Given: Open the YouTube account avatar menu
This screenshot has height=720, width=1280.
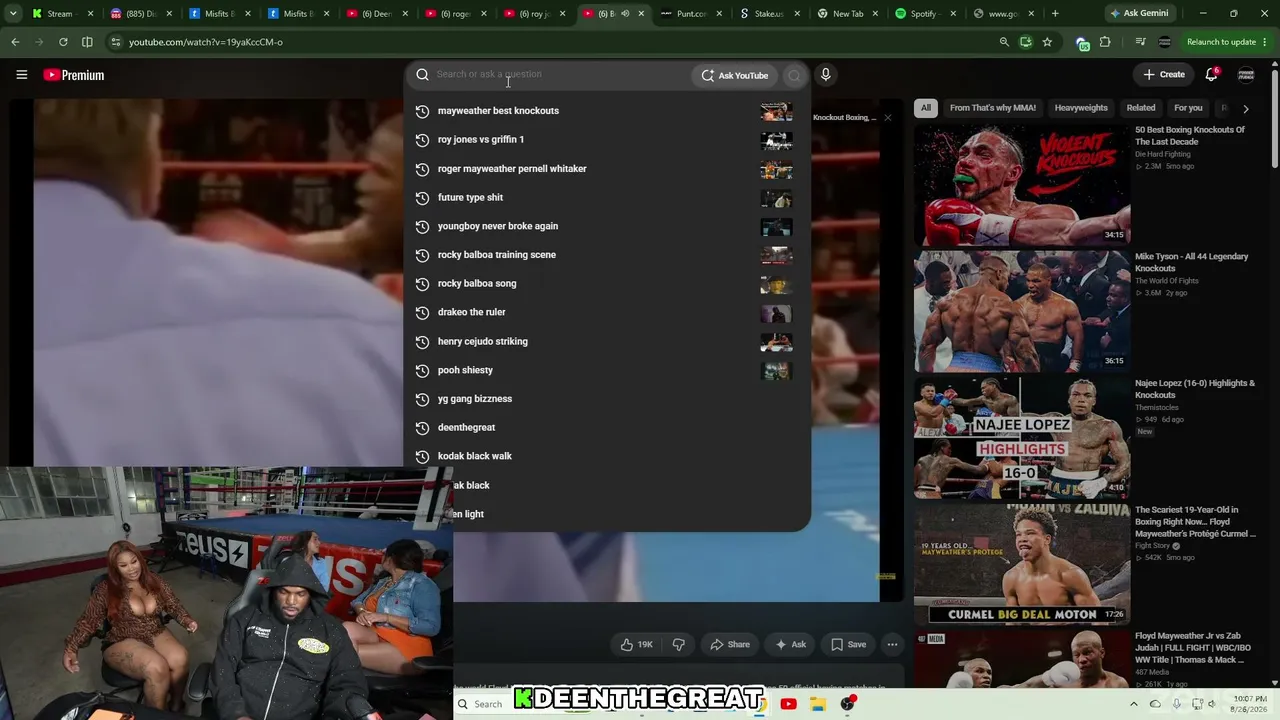Looking at the screenshot, I should (x=1246, y=75).
